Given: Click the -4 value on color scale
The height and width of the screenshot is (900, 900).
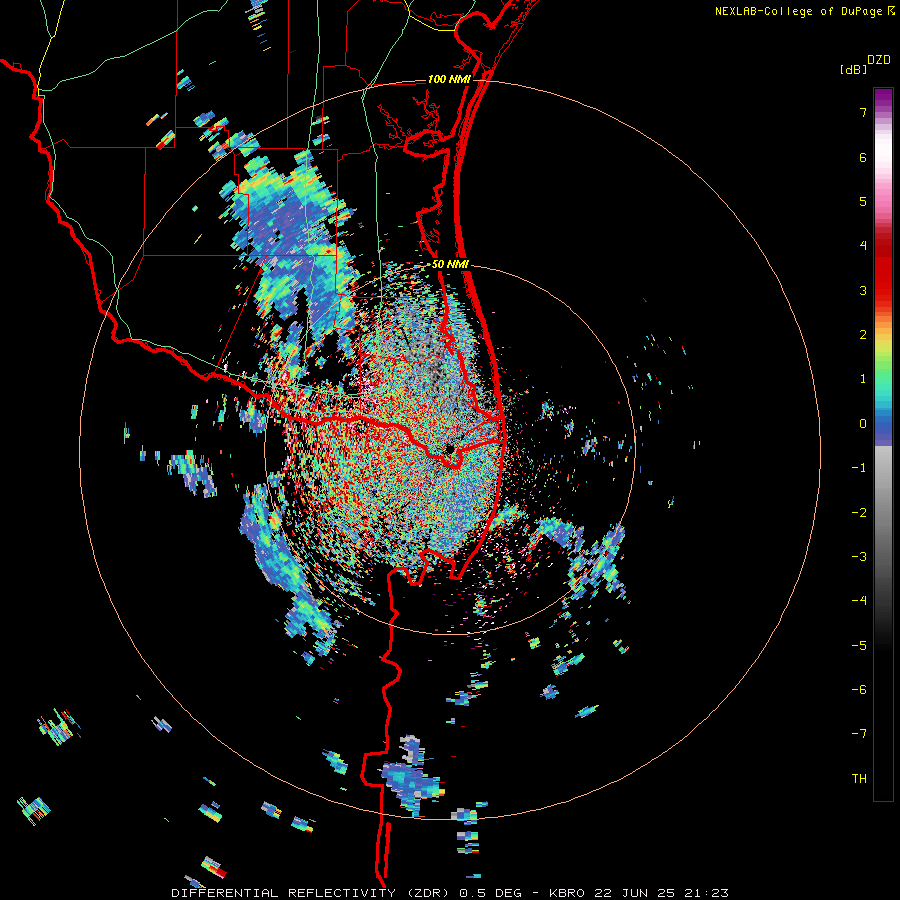Looking at the screenshot, I should coord(859,601).
